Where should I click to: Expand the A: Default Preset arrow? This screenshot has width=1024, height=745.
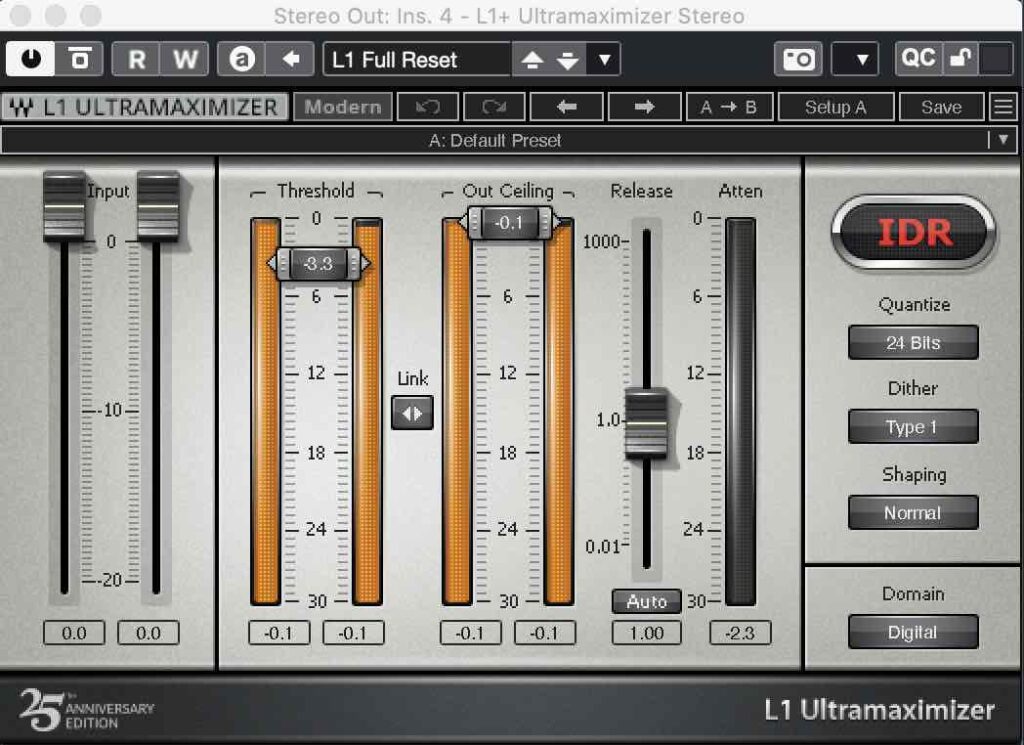pyautogui.click(x=1002, y=140)
